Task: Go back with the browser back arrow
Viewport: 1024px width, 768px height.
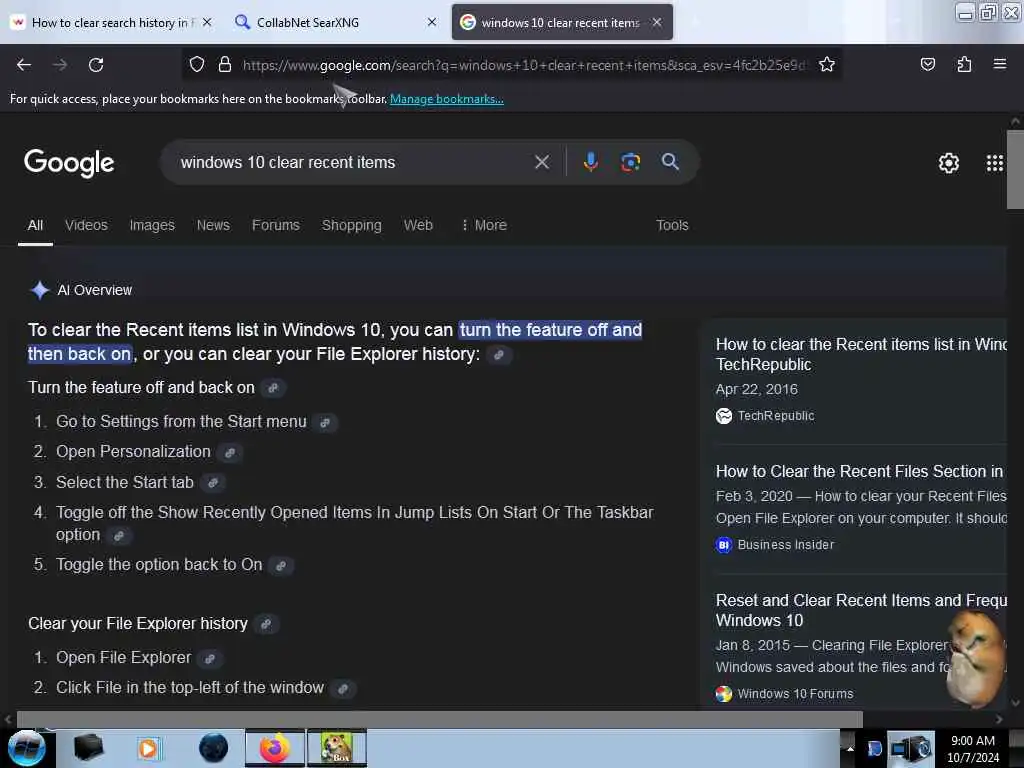Action: 24,65
